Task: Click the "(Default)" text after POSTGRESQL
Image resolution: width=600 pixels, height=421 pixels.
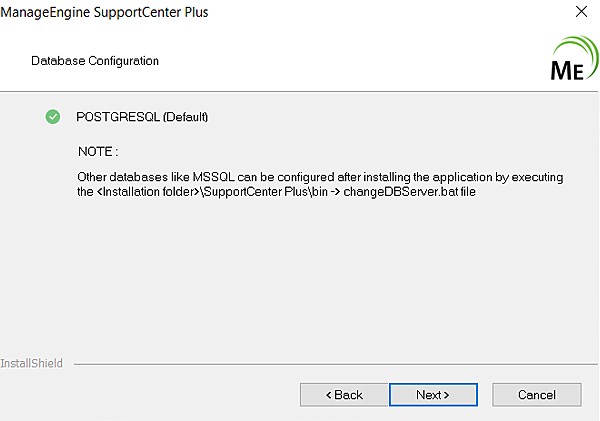Action: click(185, 117)
